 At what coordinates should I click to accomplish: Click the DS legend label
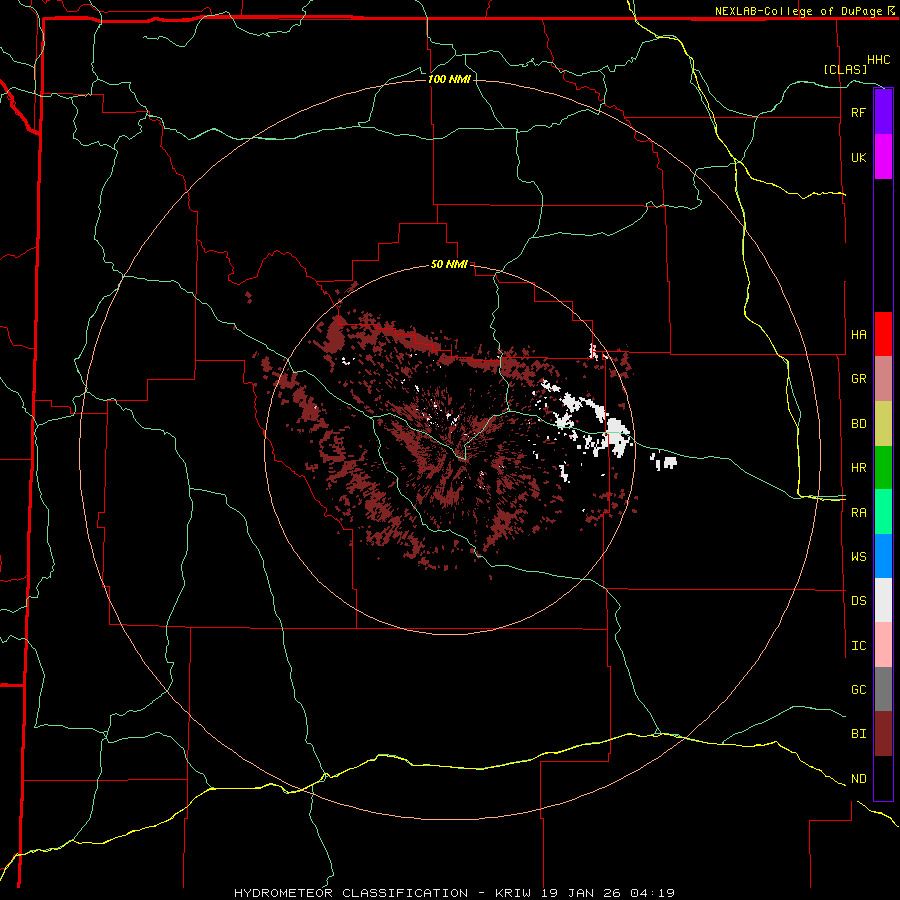pyautogui.click(x=858, y=600)
